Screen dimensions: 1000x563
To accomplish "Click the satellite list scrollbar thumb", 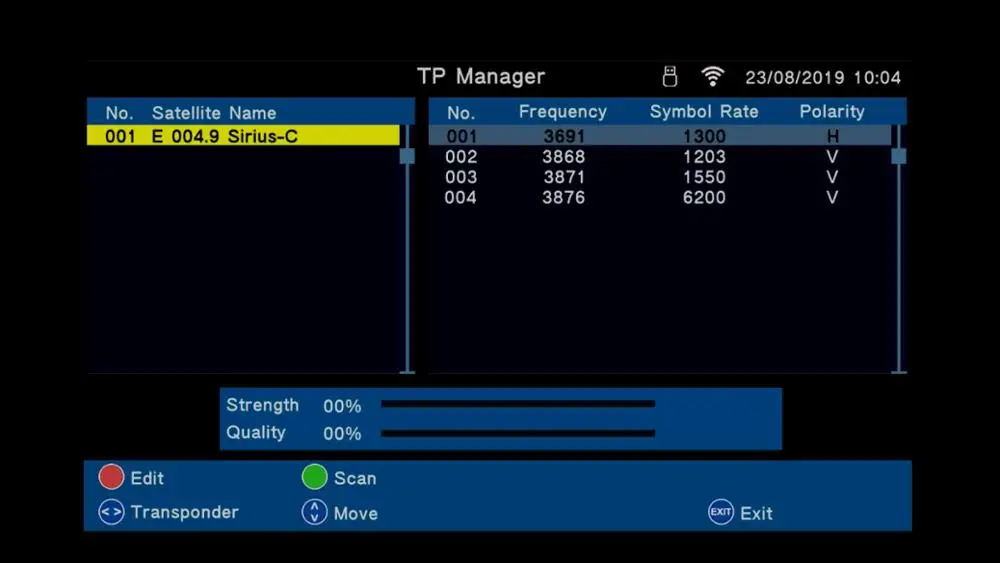I will [407, 156].
